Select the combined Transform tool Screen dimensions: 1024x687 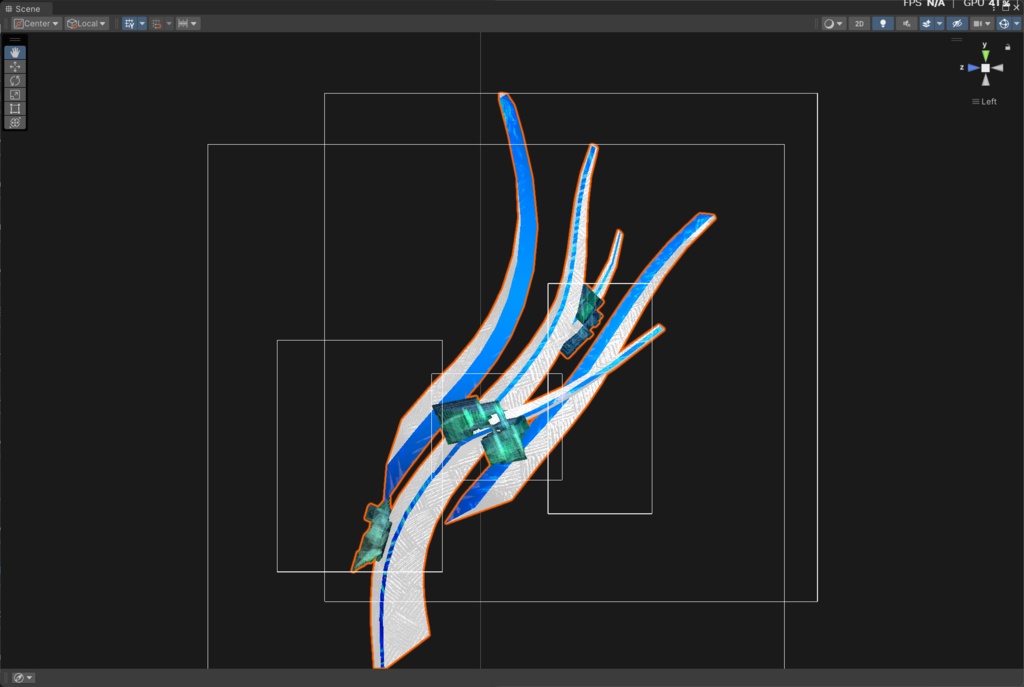tap(15, 122)
